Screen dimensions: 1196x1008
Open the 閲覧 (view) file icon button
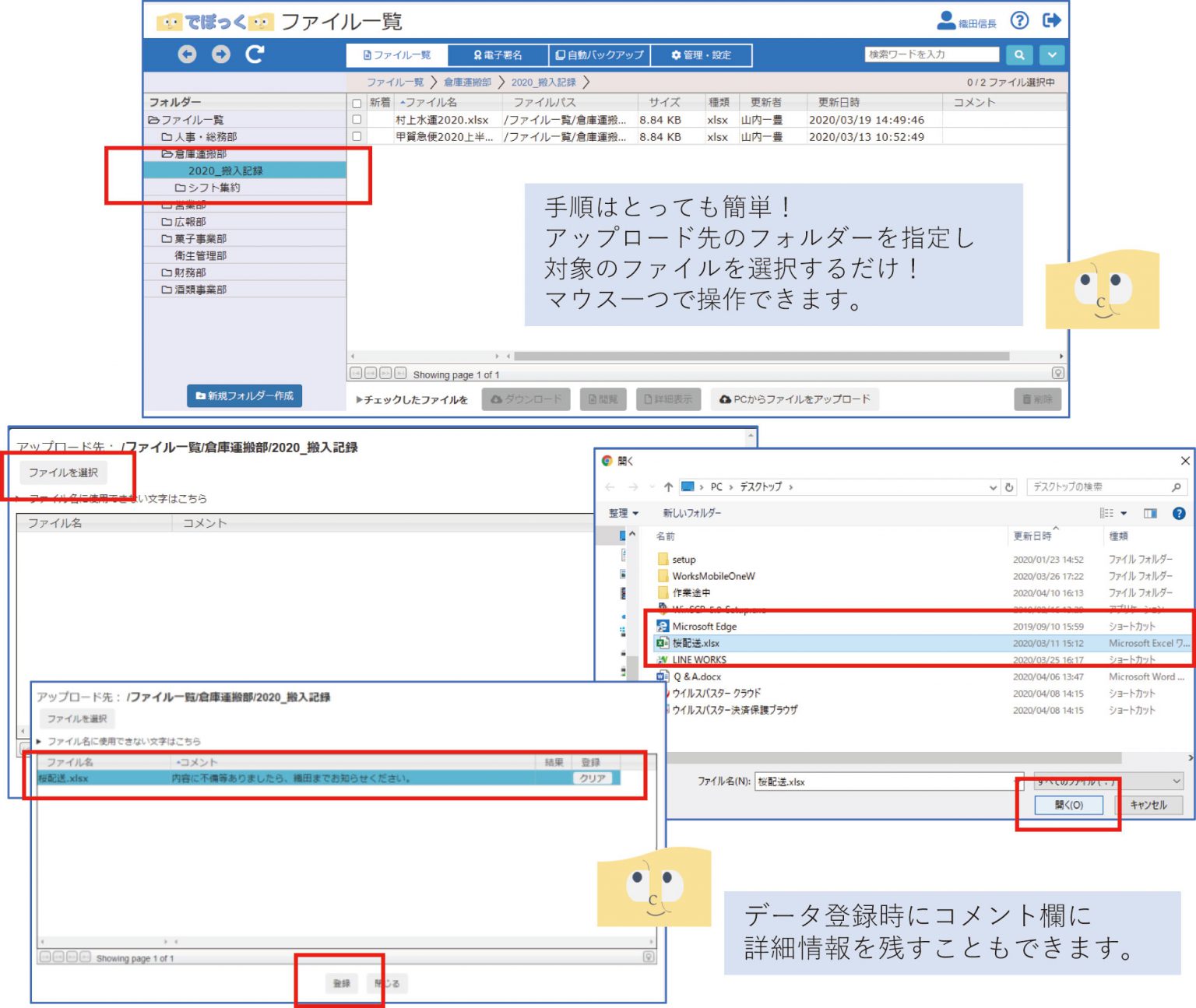[x=605, y=399]
